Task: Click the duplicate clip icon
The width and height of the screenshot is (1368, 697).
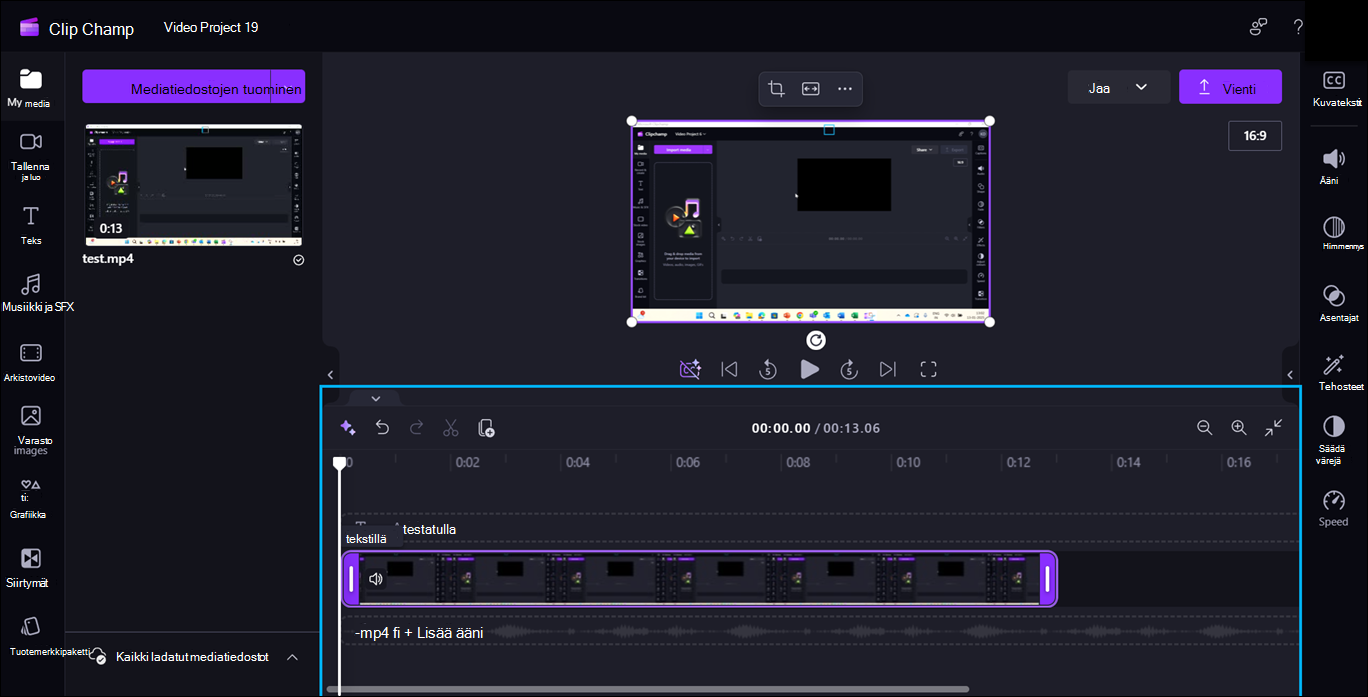Action: (x=487, y=428)
